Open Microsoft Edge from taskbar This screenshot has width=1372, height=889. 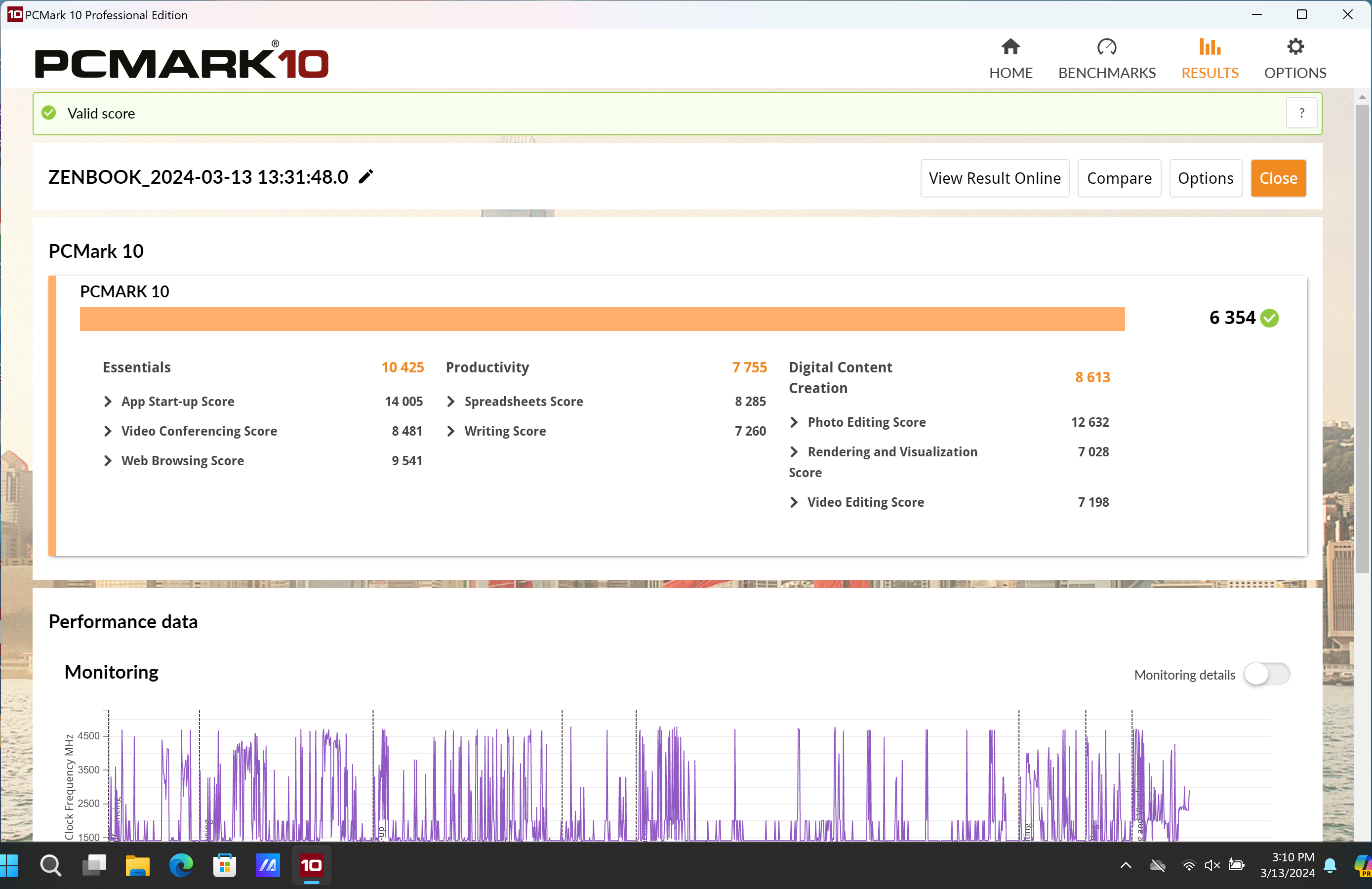(x=181, y=865)
